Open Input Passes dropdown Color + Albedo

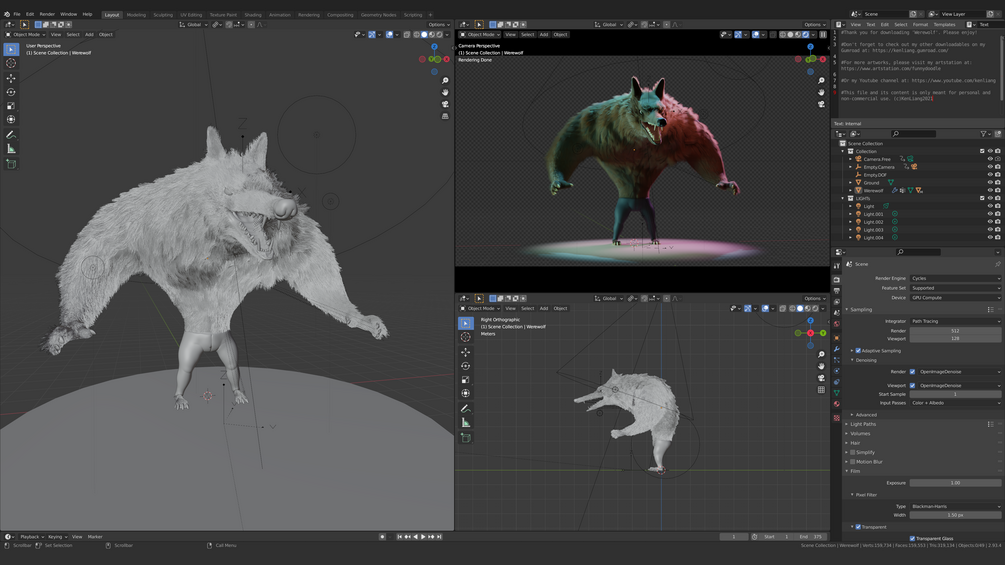coord(955,403)
